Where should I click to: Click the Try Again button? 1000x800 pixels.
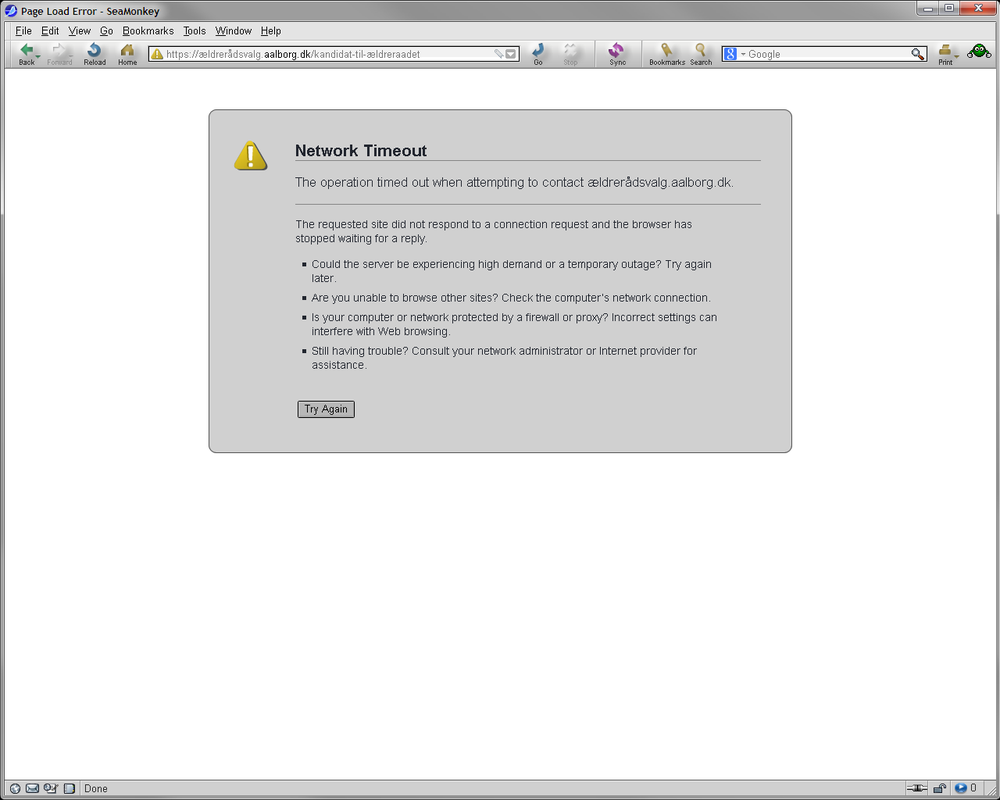point(326,409)
